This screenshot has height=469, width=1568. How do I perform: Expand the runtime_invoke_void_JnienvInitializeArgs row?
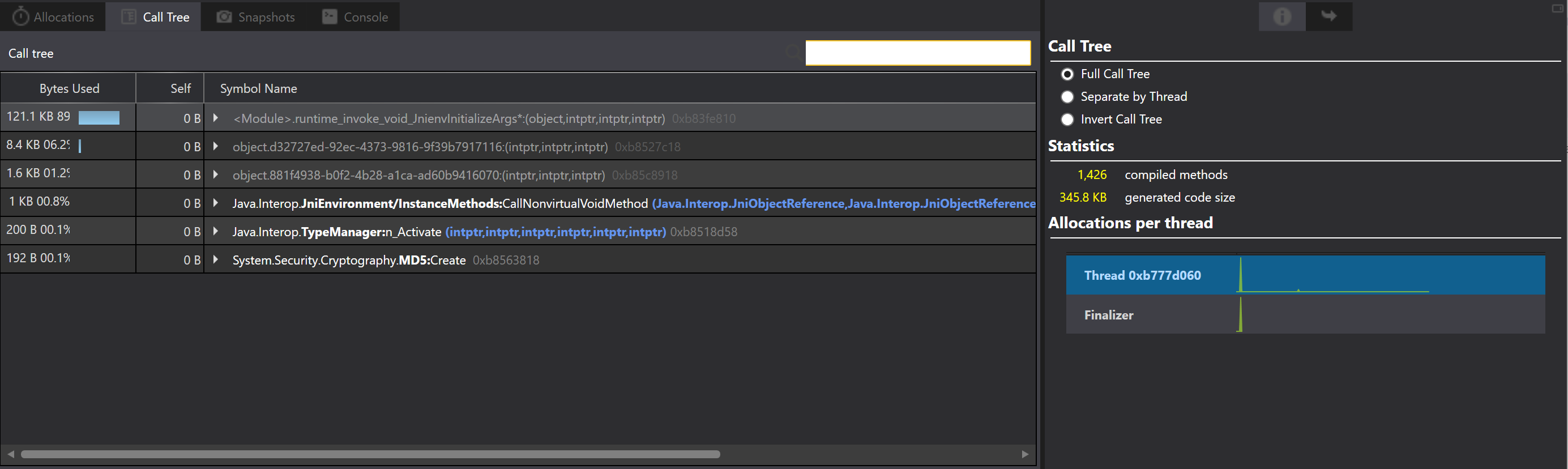pos(216,118)
